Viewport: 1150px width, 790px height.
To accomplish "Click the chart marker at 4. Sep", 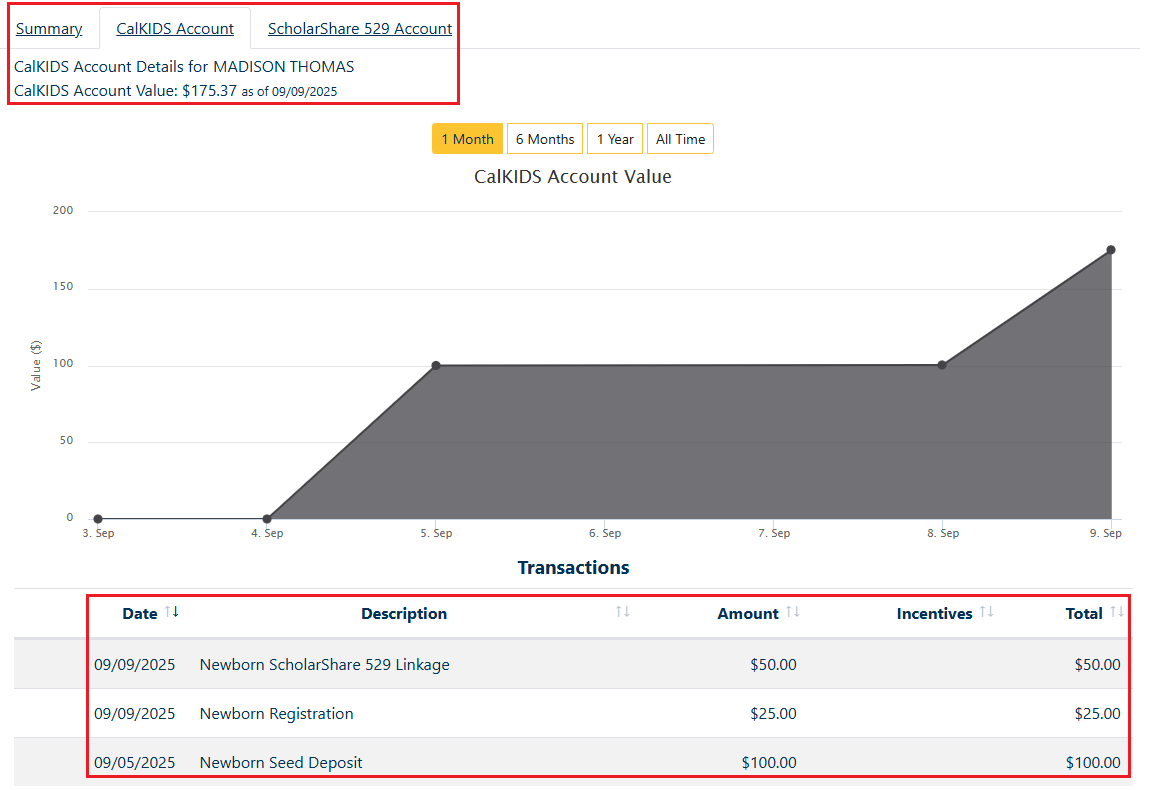I will click(267, 519).
